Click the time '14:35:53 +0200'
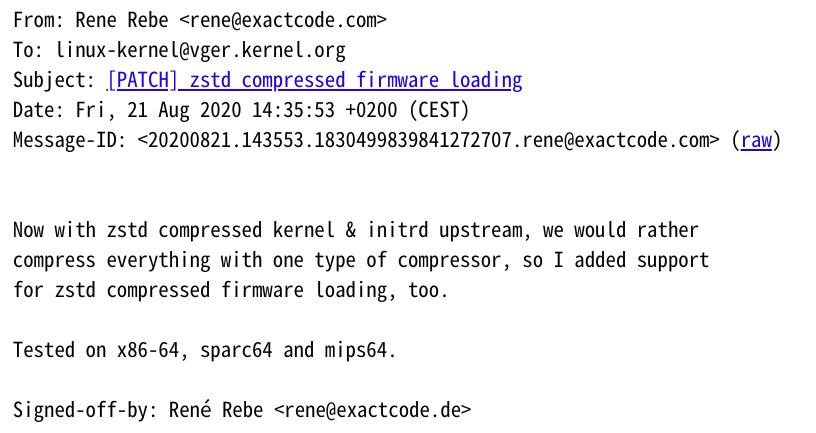Image resolution: width=816 pixels, height=433 pixels. click(x=325, y=110)
